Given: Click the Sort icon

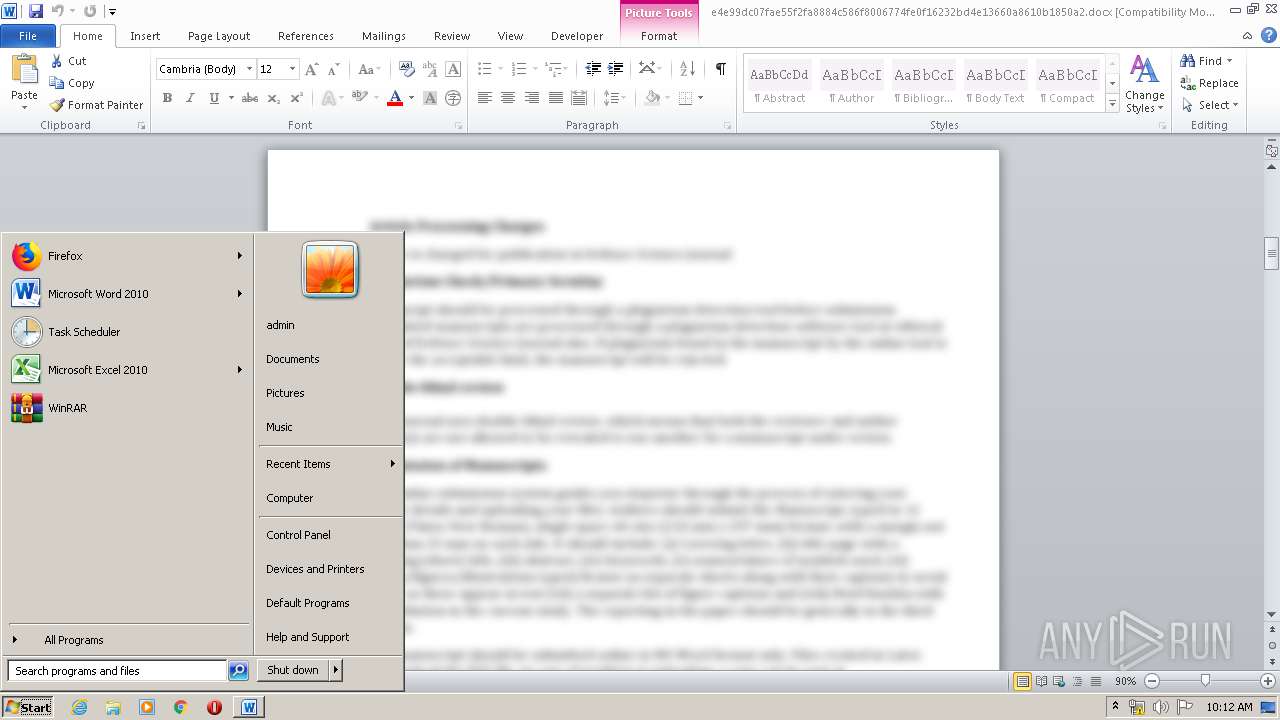Looking at the screenshot, I should click(x=687, y=69).
